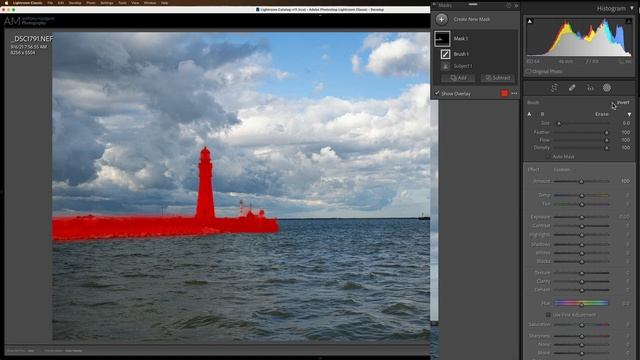Click the Amount value field 100
The width and height of the screenshot is (640, 360).
pyautogui.click(x=625, y=181)
